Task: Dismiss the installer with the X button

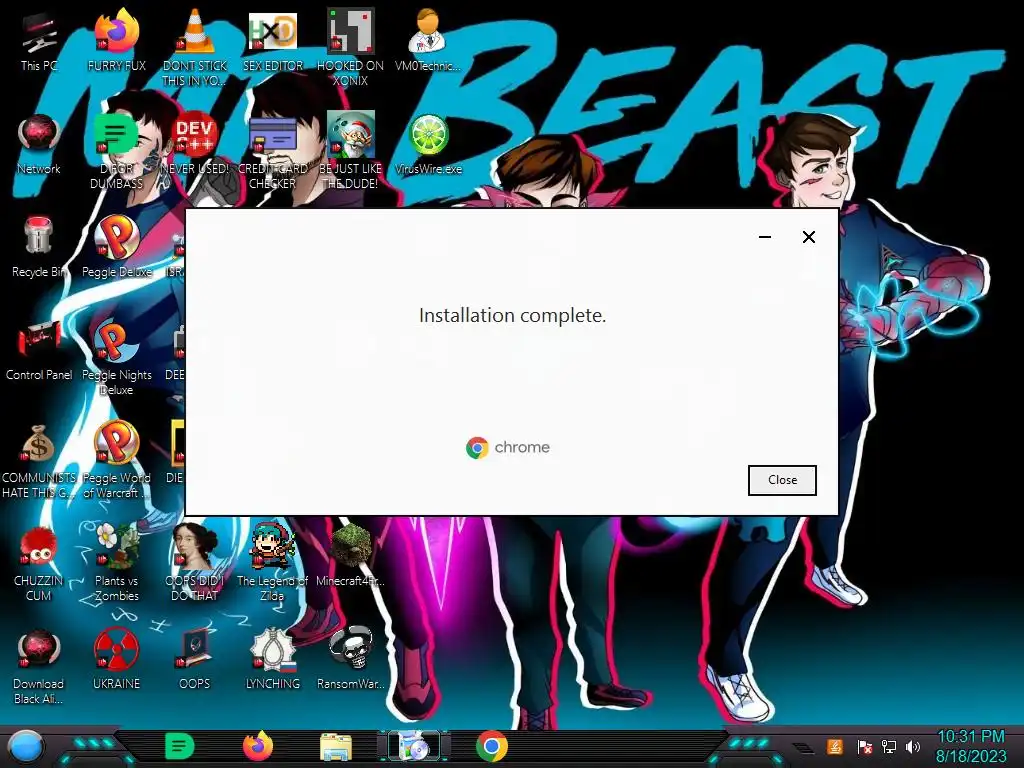Action: pos(808,237)
